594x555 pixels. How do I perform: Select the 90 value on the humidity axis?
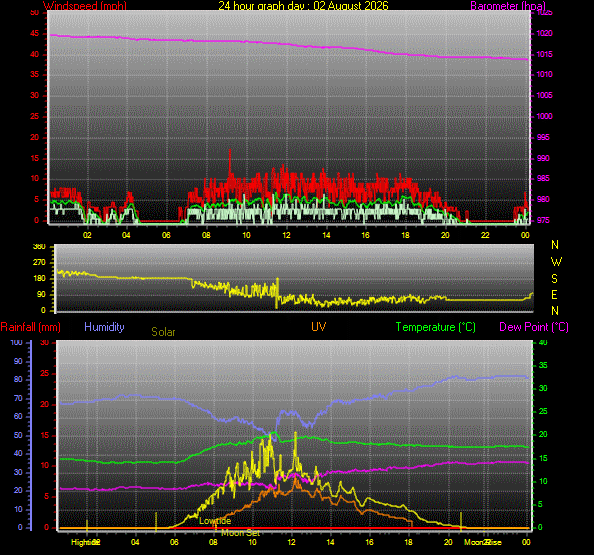18,361
